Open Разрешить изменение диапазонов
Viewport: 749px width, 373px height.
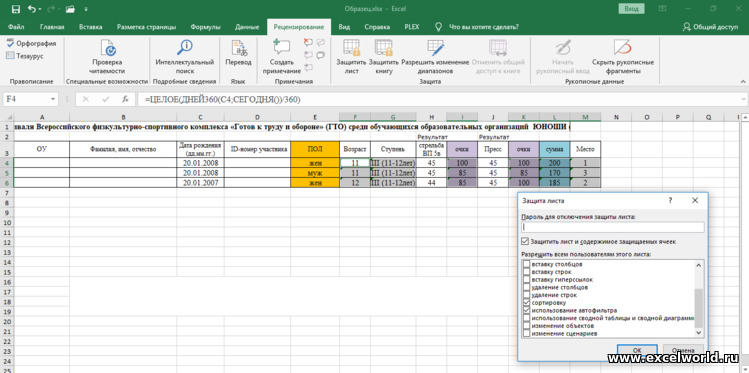click(435, 57)
